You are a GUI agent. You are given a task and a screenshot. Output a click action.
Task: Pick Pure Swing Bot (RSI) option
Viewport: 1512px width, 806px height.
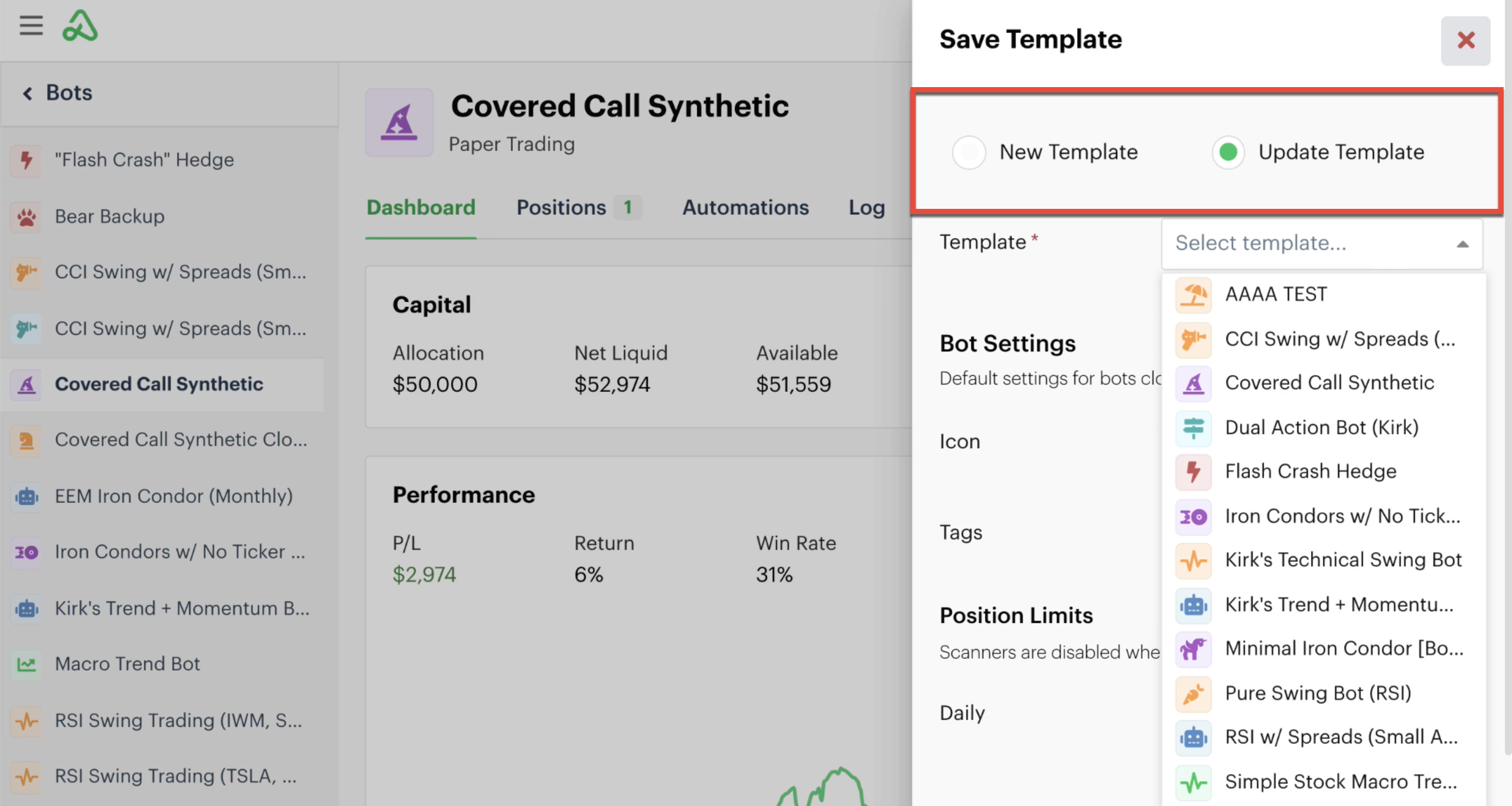click(1318, 693)
